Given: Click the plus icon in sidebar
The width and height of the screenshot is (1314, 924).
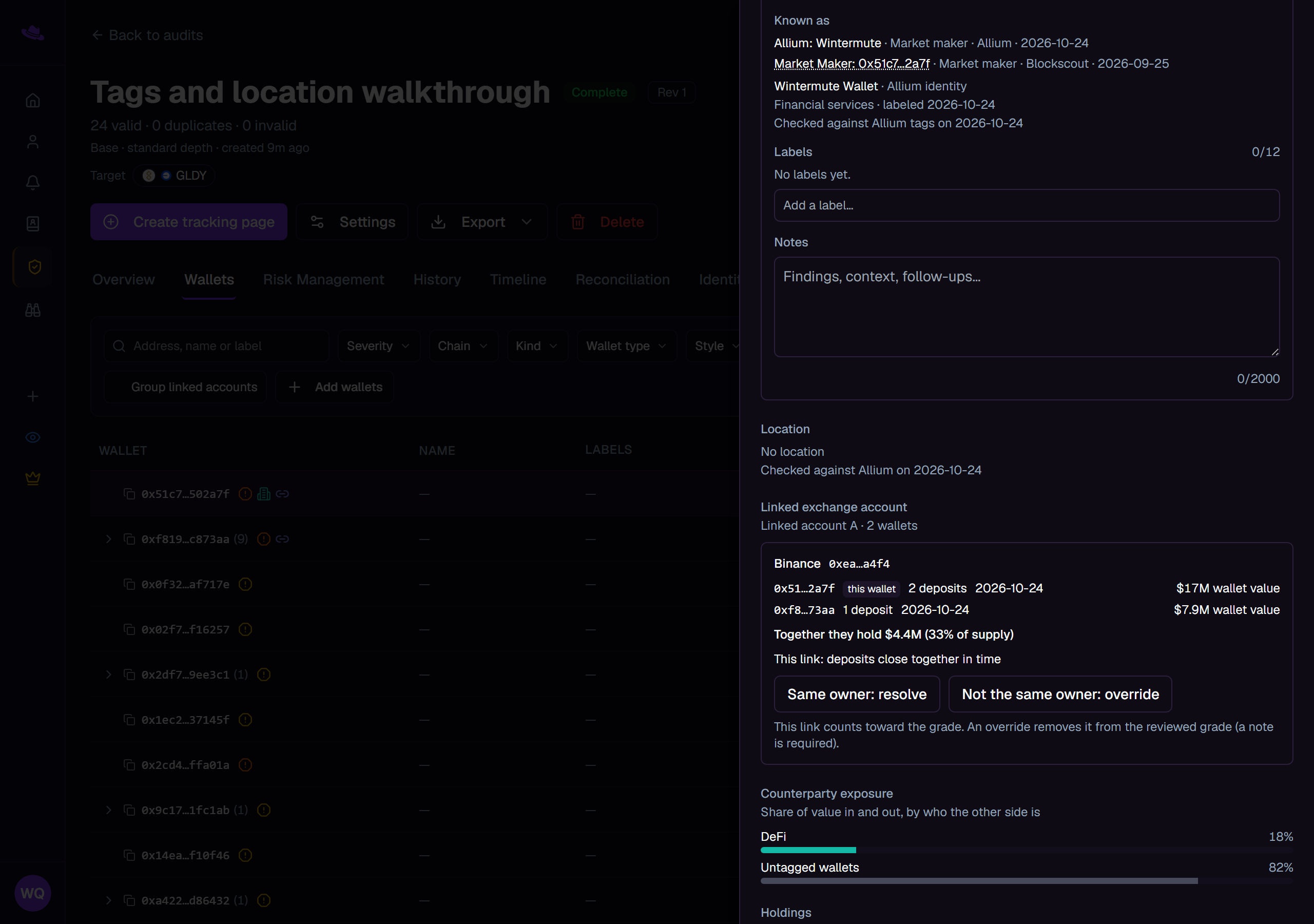Looking at the screenshot, I should (33, 396).
